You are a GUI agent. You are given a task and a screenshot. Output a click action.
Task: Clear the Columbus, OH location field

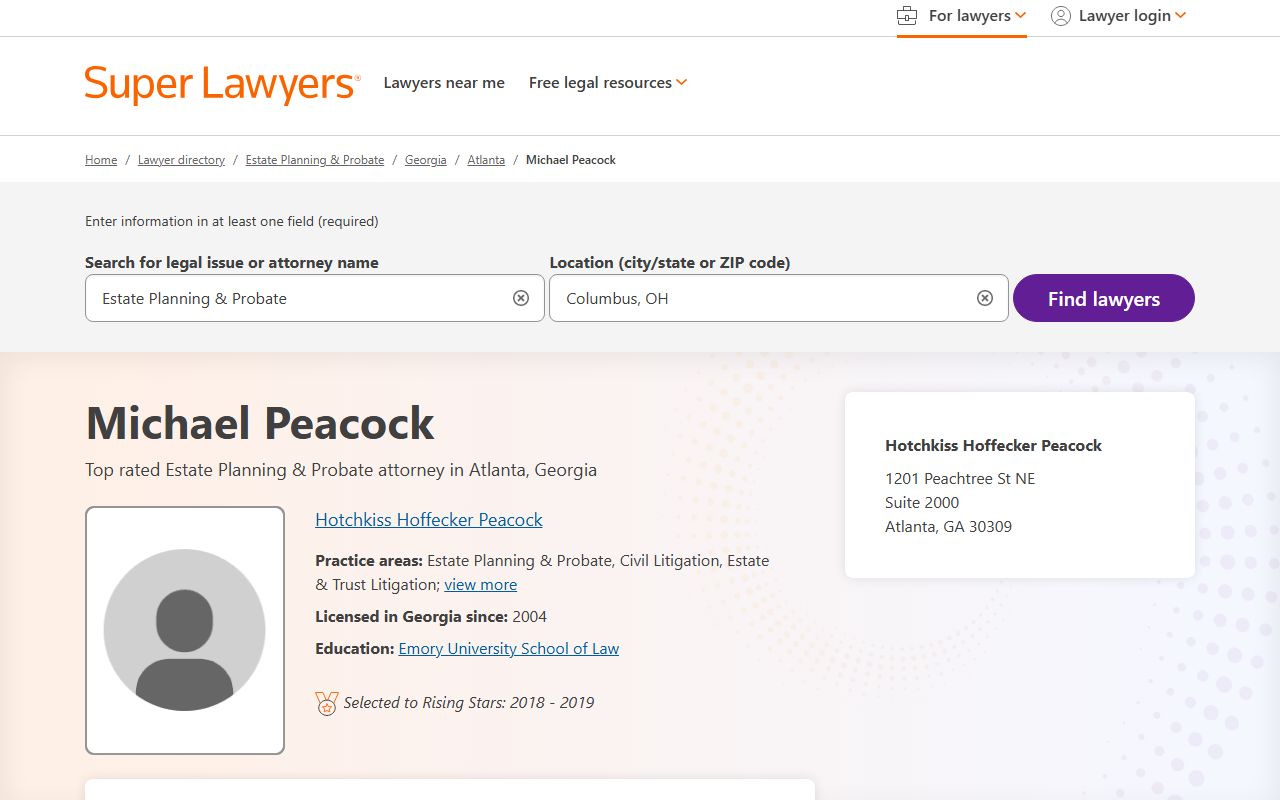985,298
